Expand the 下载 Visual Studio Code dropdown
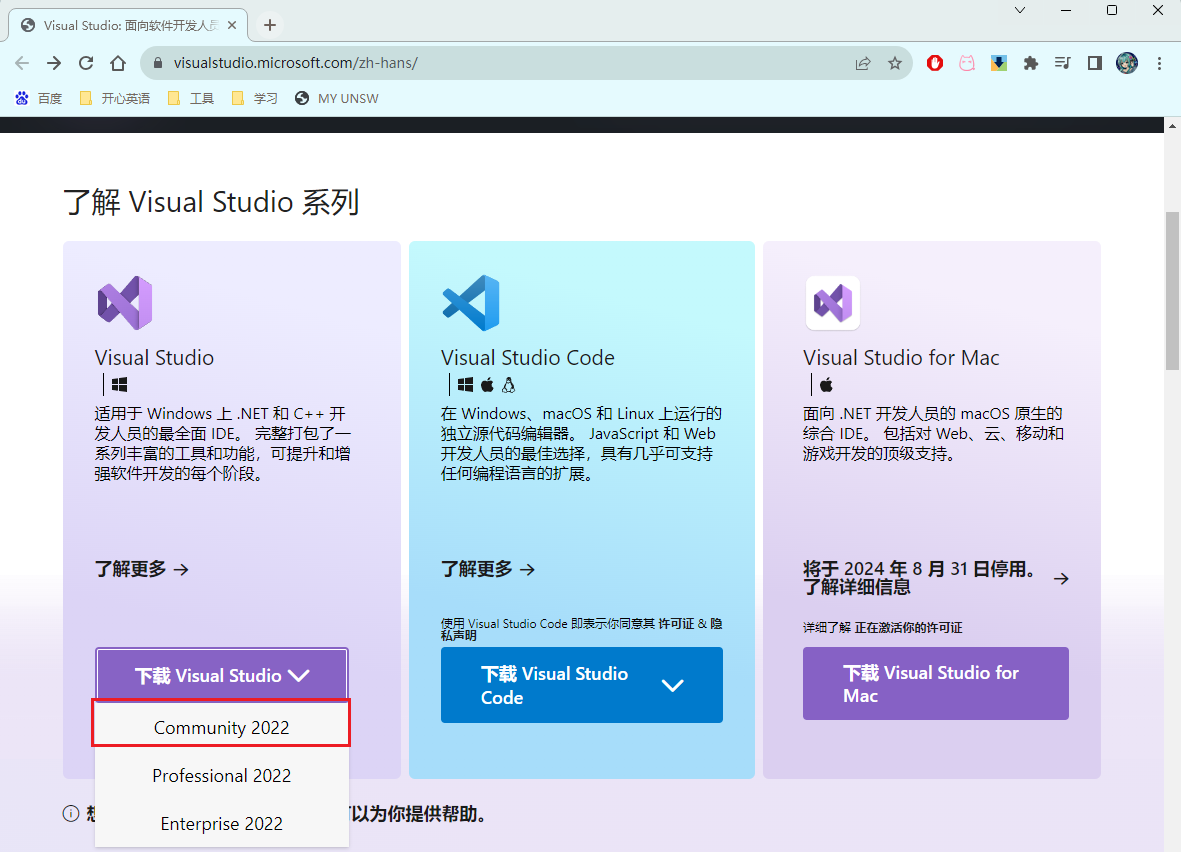The image size is (1181, 852). (x=581, y=685)
